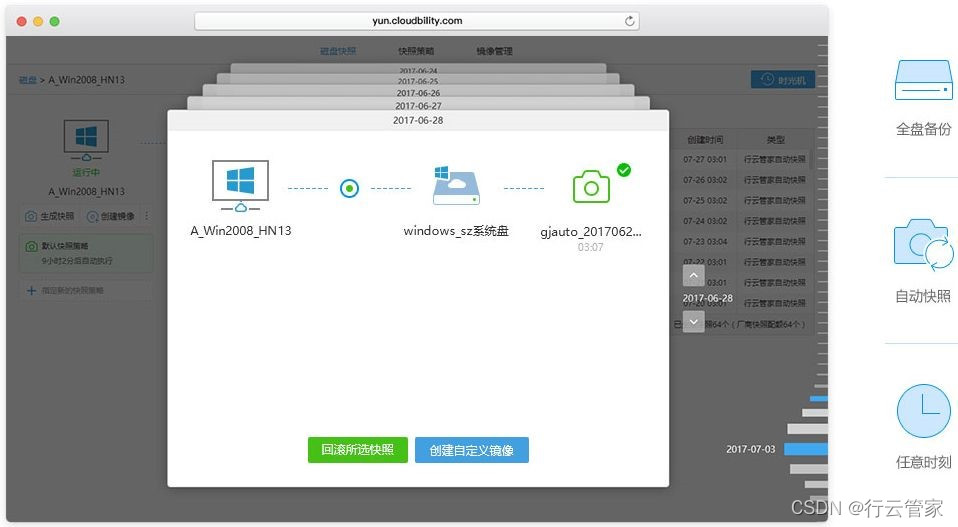Image resolution: width=958 pixels, height=527 pixels.
Task: Click the 类型 column header
Action: (x=775, y=140)
